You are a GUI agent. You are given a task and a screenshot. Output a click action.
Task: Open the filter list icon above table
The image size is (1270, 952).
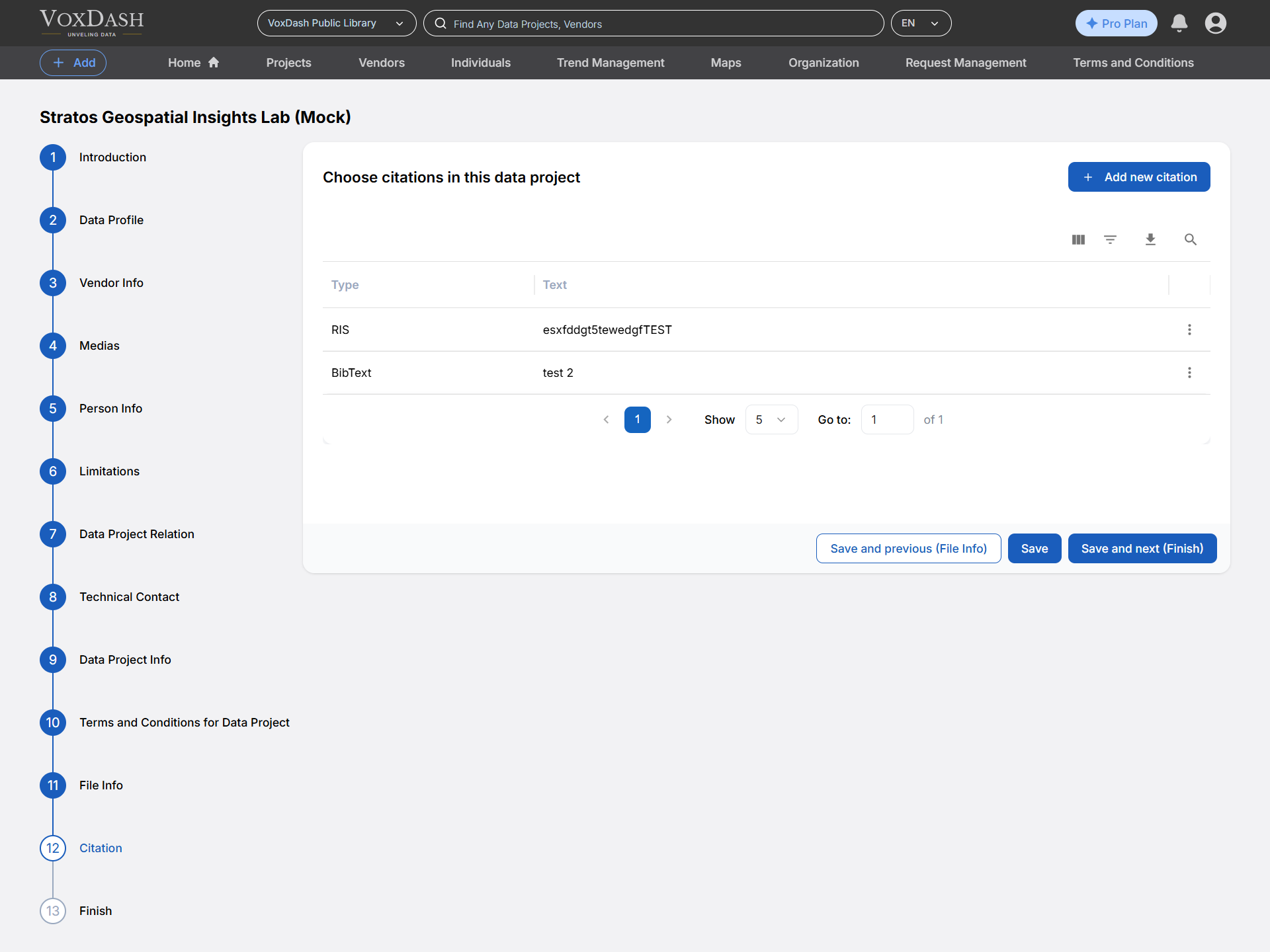(1111, 239)
